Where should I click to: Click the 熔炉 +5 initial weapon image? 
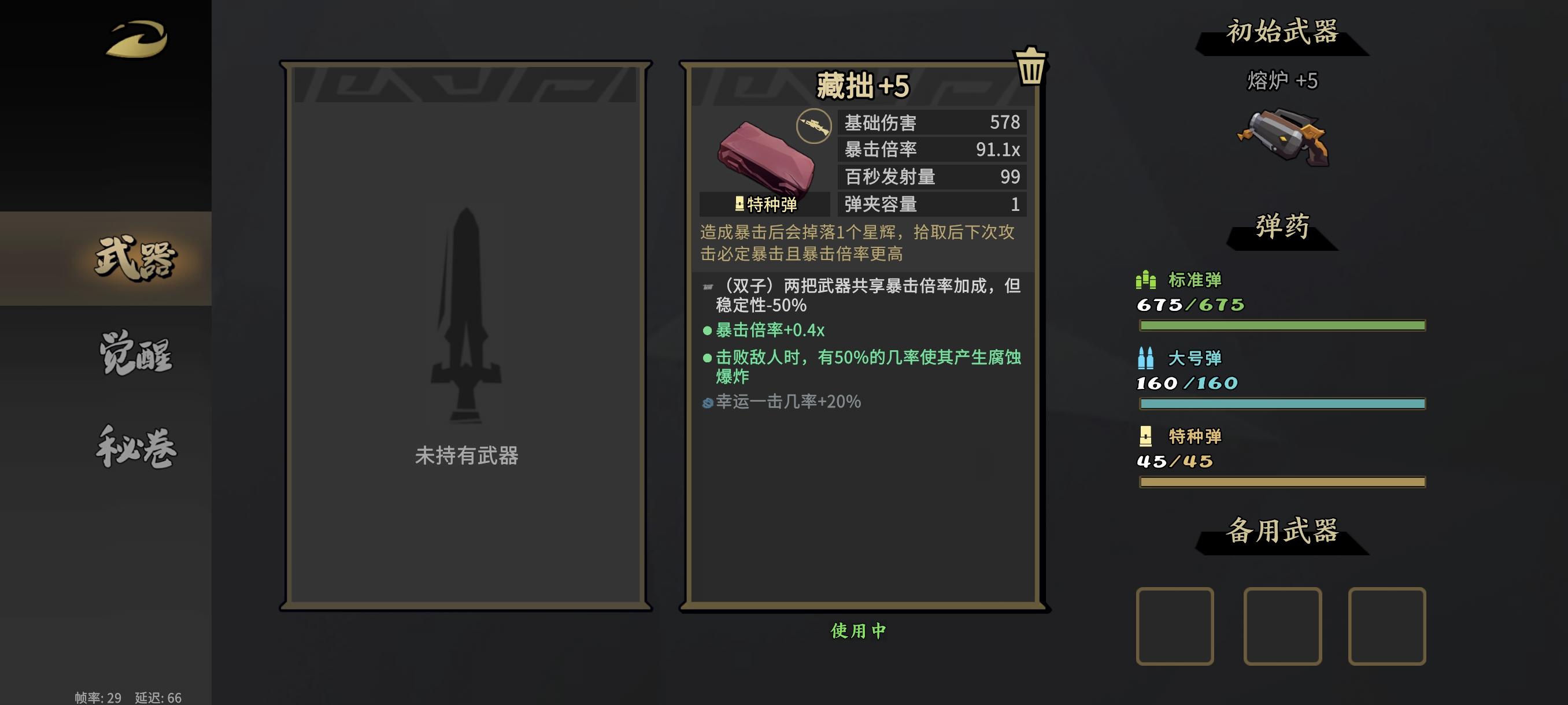point(1282,137)
